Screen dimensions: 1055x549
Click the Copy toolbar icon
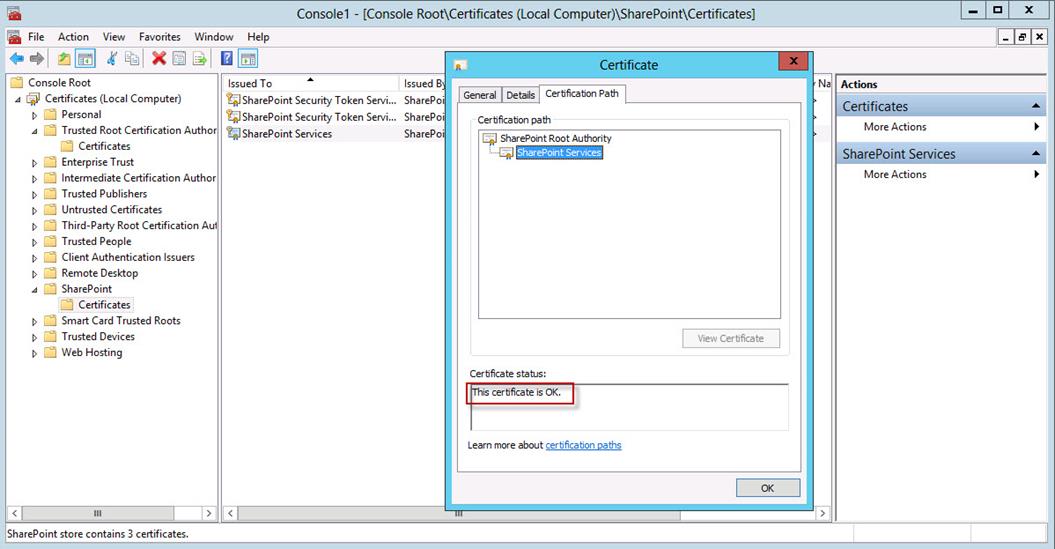[x=132, y=59]
